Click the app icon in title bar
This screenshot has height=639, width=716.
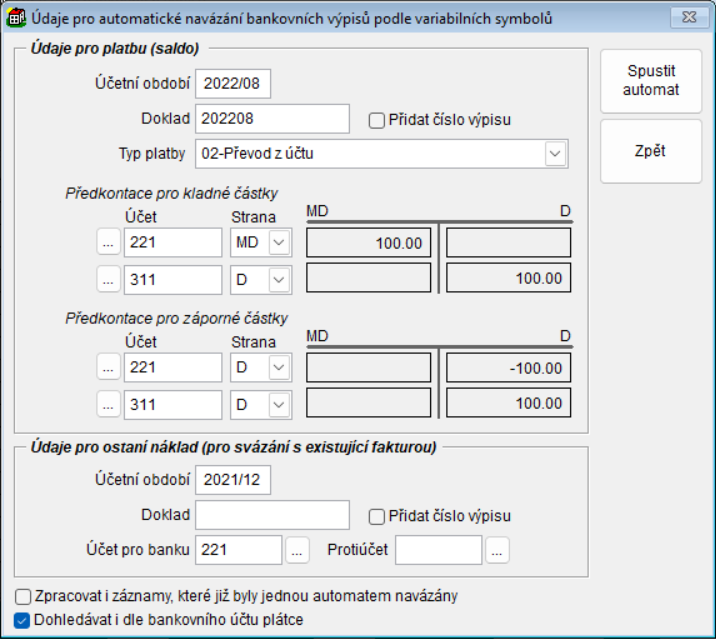pyautogui.click(x=15, y=16)
